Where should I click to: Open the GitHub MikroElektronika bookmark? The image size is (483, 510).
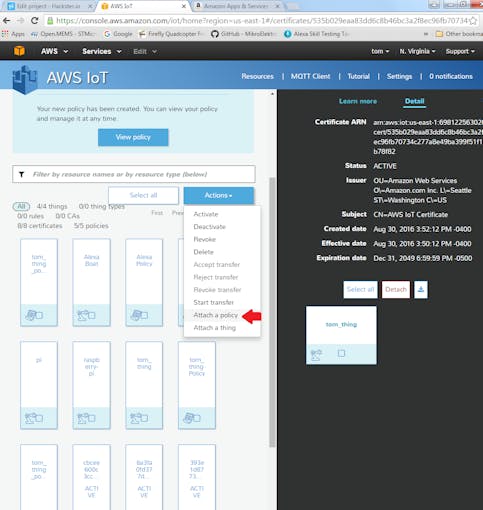pyautogui.click(x=244, y=34)
